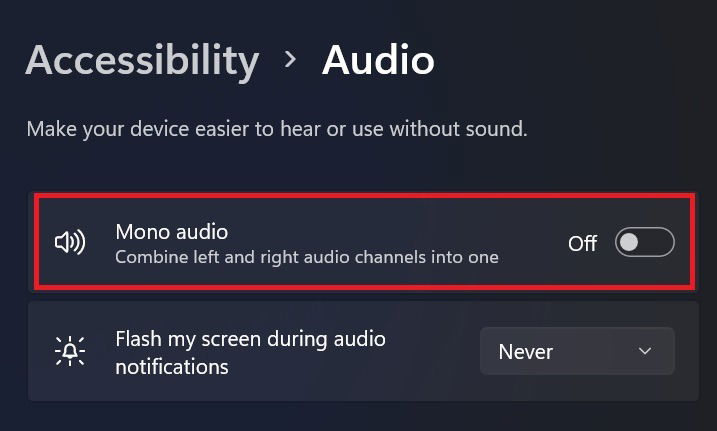Click the Flash my screen setting card

pyautogui.click(x=364, y=351)
